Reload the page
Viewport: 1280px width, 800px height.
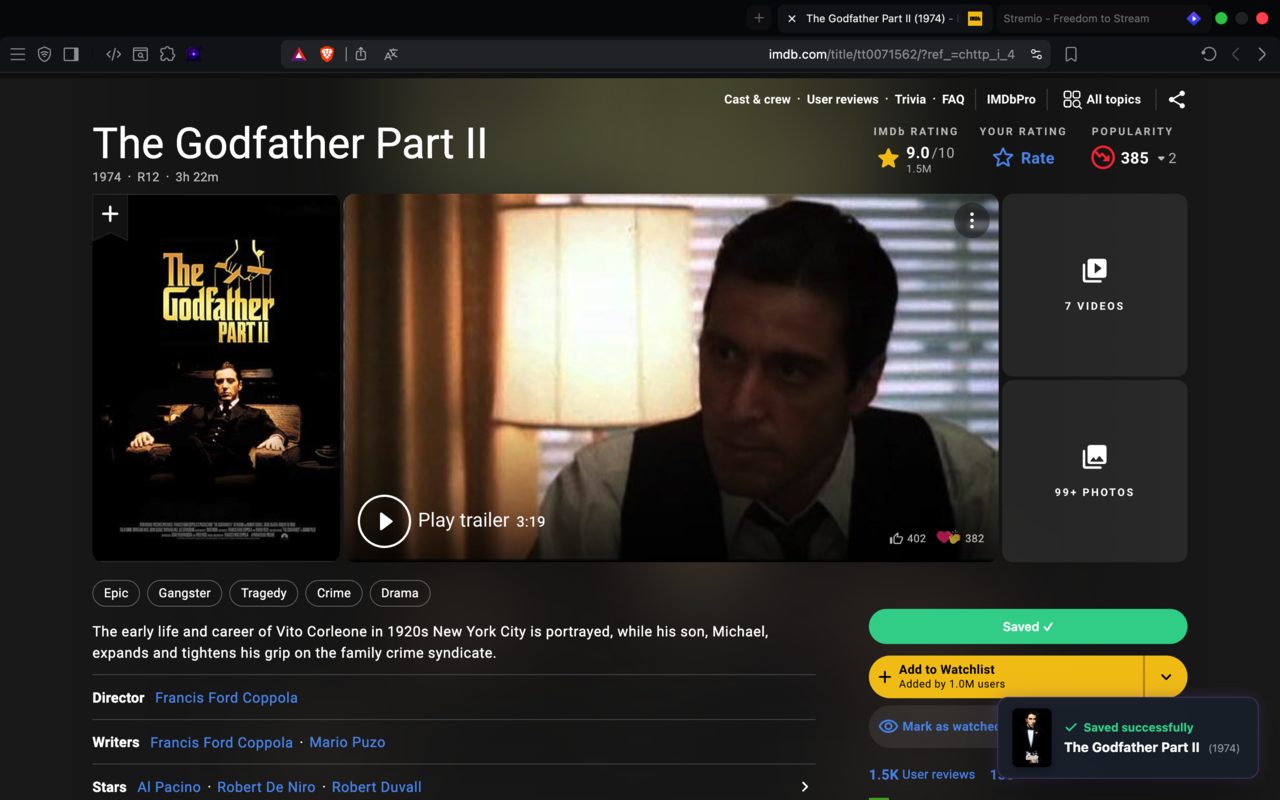coord(1209,54)
